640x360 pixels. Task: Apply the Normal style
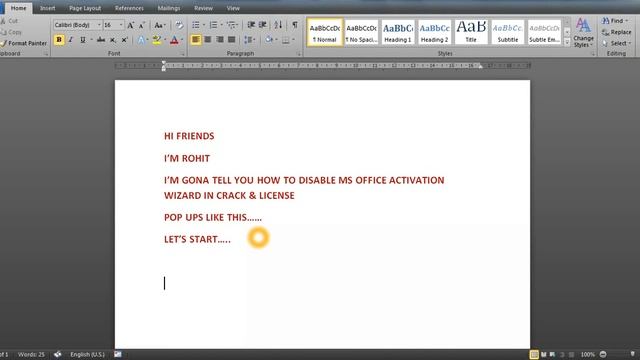click(x=325, y=32)
